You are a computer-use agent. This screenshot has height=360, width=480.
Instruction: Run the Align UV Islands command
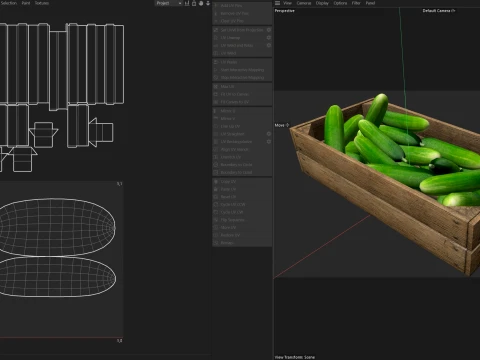(x=242, y=149)
